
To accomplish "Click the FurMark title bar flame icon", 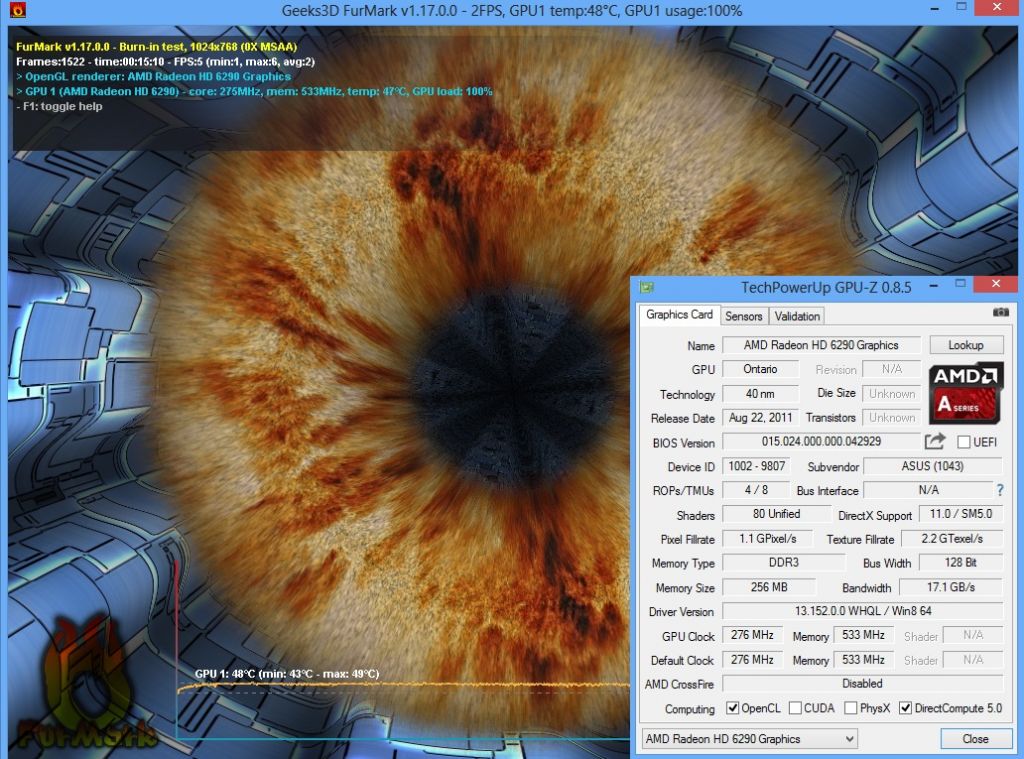I will tap(18, 10).
